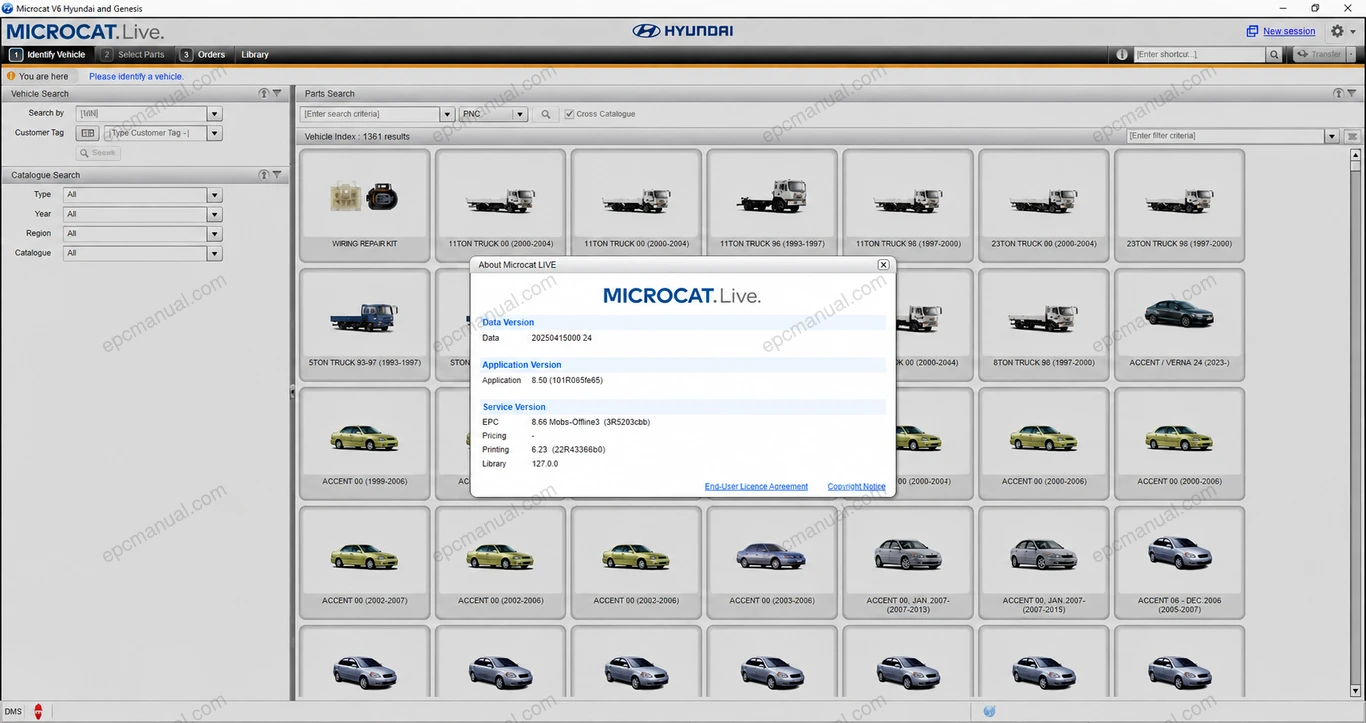Expand the Catalogue dropdown

(x=214, y=253)
